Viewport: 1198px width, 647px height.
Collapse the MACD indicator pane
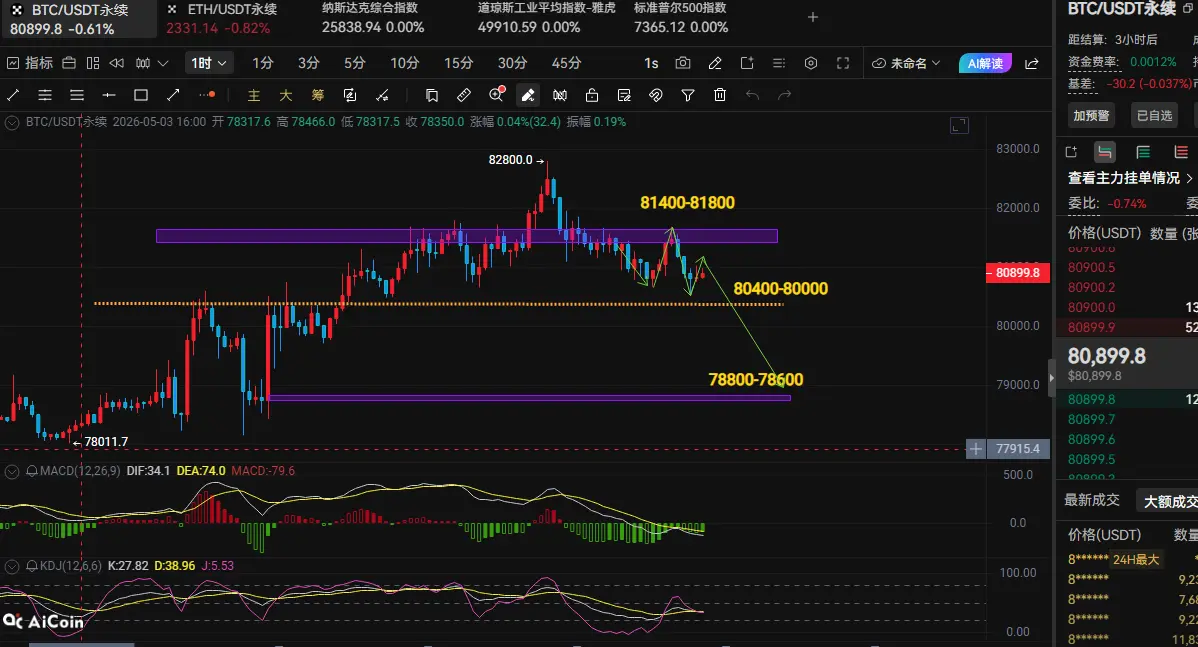coord(12,471)
